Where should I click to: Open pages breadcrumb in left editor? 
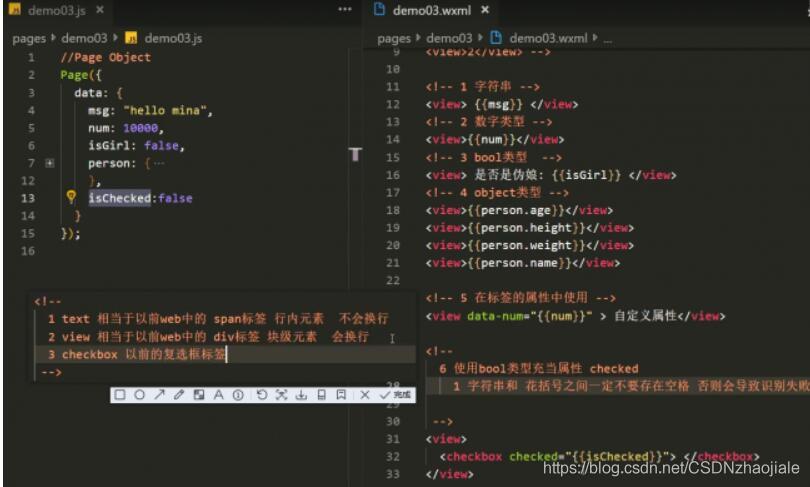tap(29, 38)
